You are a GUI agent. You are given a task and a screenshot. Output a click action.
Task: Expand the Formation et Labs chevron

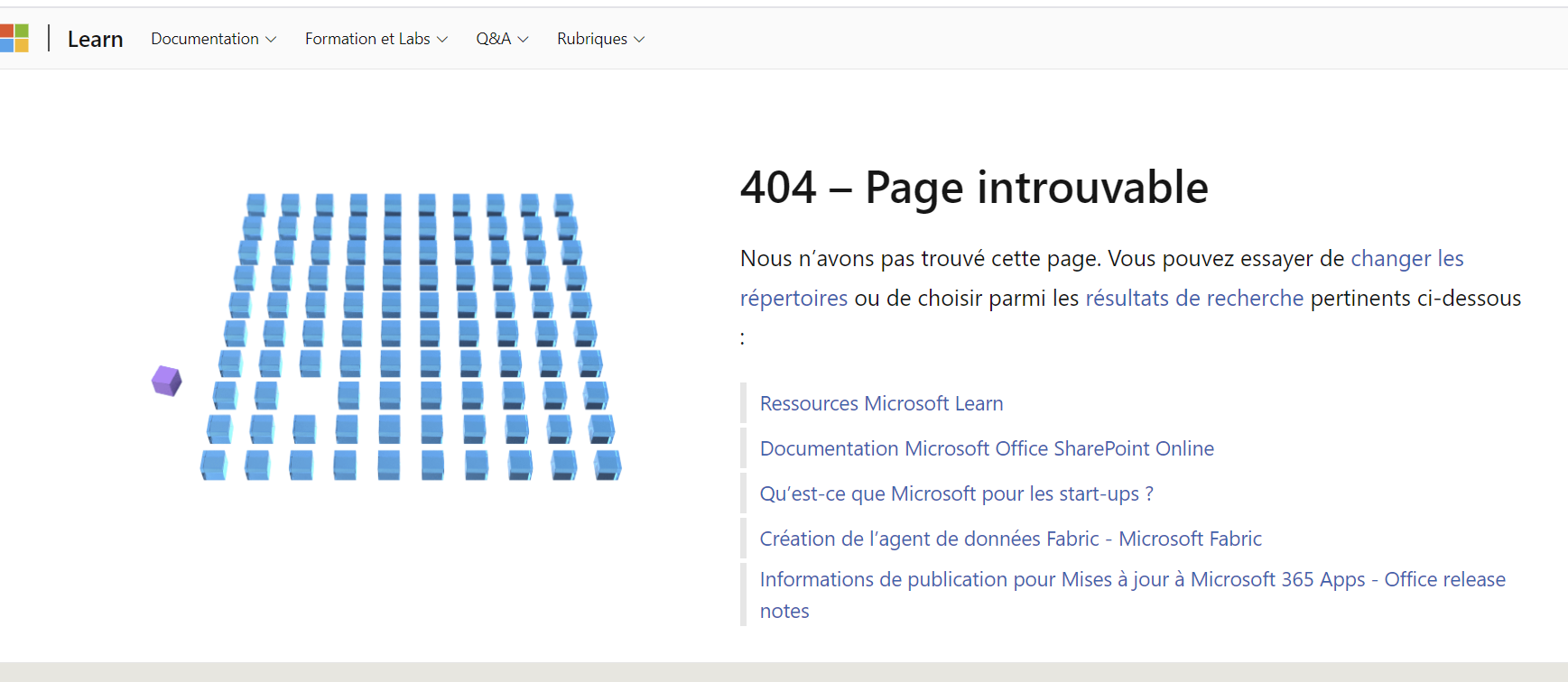[x=442, y=40]
